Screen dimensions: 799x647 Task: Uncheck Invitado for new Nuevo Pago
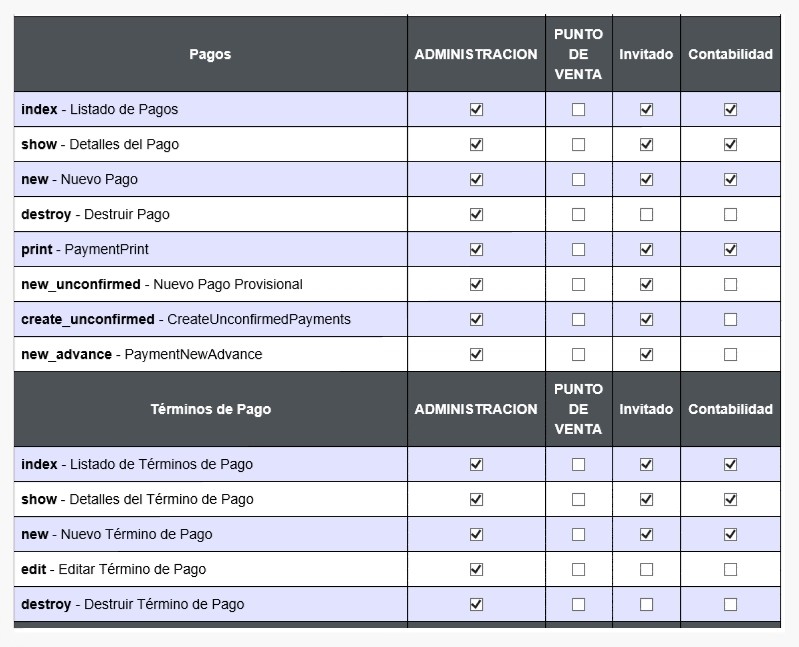[x=646, y=179]
